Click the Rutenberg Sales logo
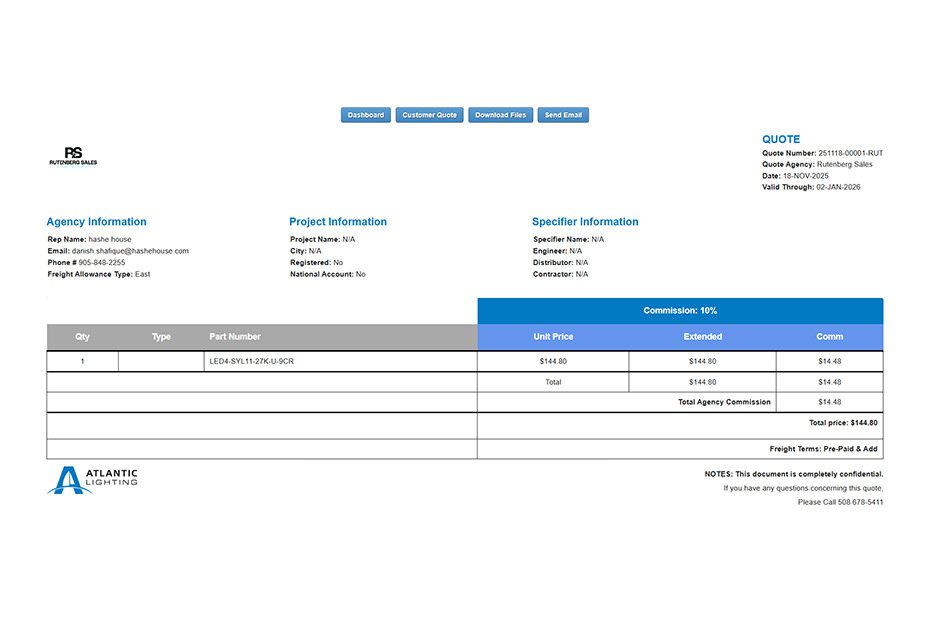 73,156
